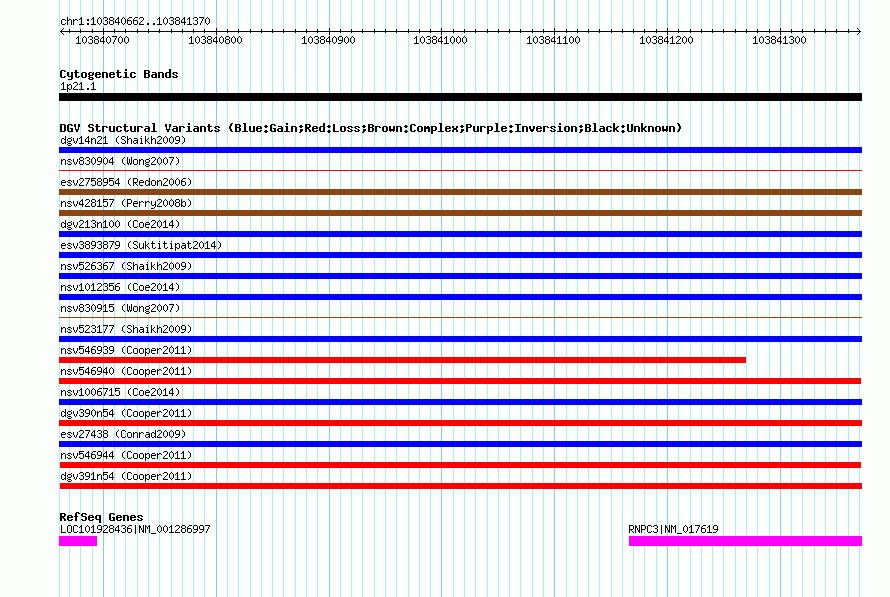890x597 pixels.
Task: Select blue bar under nsv523177
Action: pyautogui.click(x=460, y=339)
